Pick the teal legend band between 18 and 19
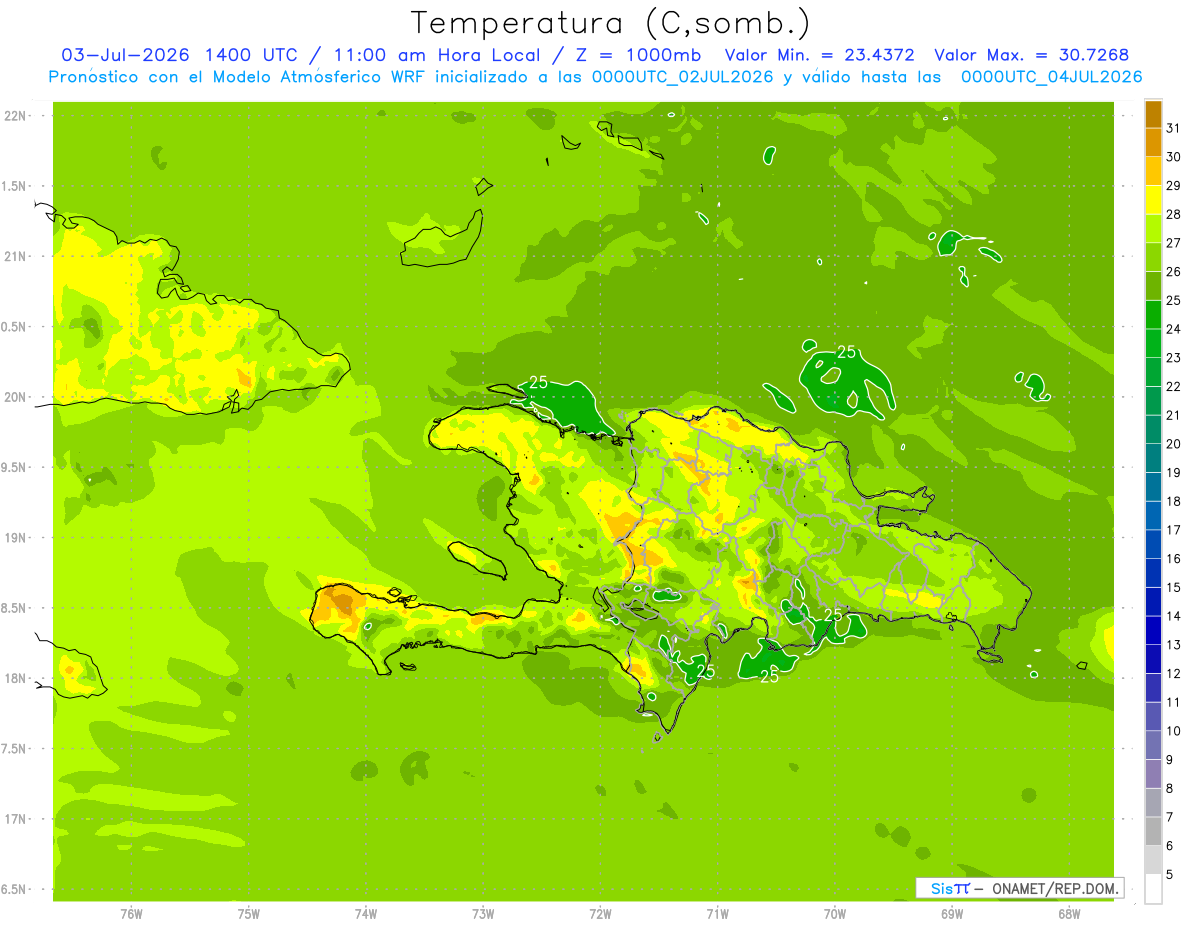 click(x=1153, y=487)
